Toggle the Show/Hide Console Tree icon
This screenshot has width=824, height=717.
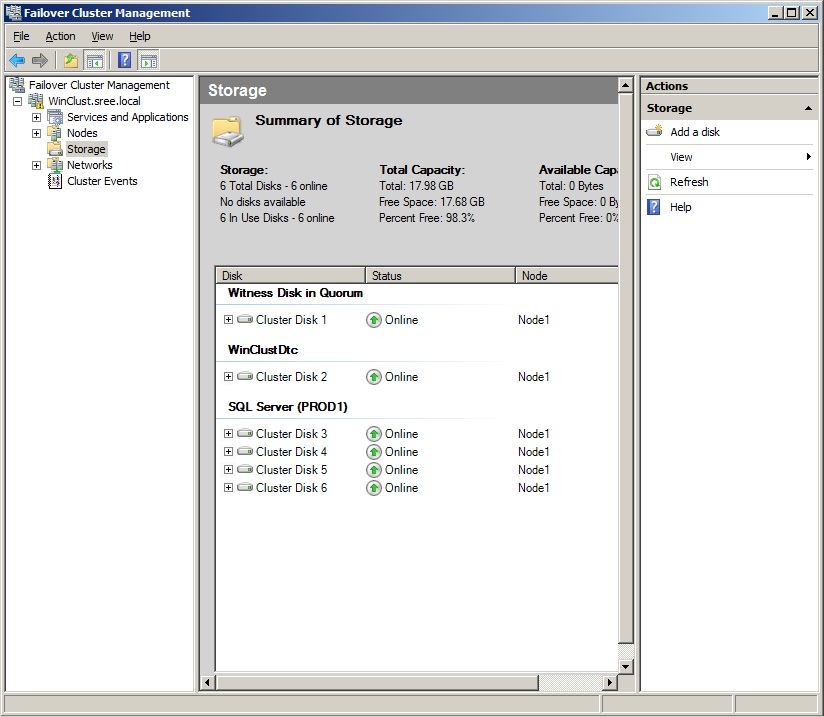pyautogui.click(x=95, y=61)
